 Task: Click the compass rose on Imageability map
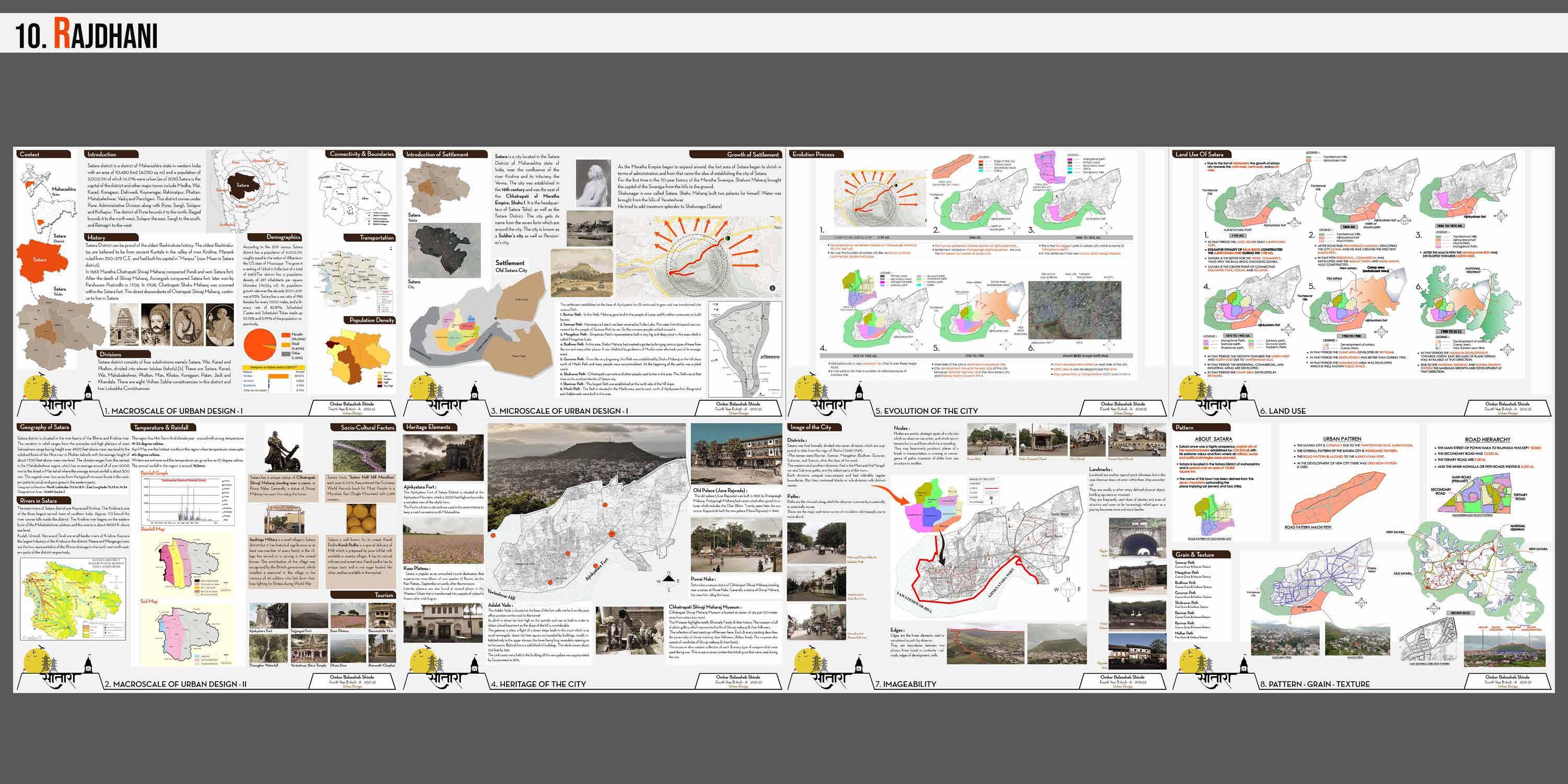click(x=1068, y=589)
